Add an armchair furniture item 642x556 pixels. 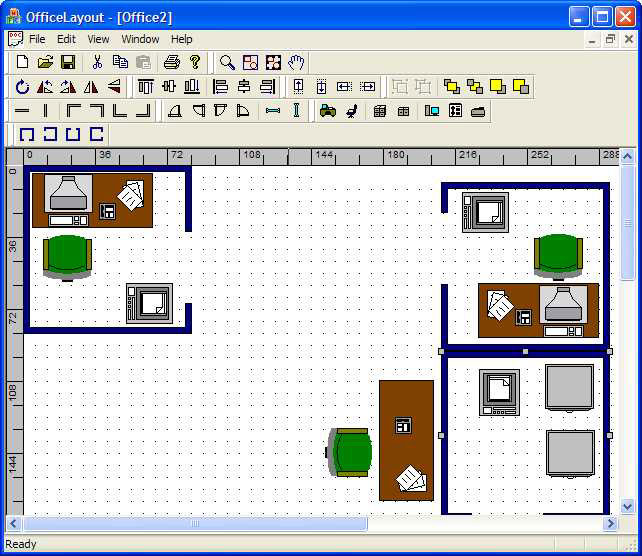click(x=328, y=111)
